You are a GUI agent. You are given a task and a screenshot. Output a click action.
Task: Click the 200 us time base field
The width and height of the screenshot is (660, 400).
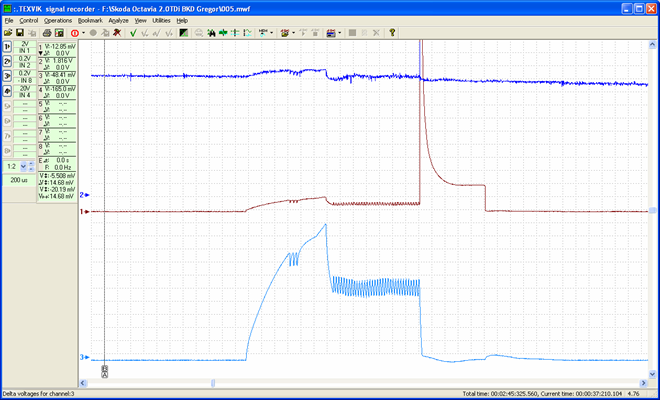pyautogui.click(x=19, y=180)
